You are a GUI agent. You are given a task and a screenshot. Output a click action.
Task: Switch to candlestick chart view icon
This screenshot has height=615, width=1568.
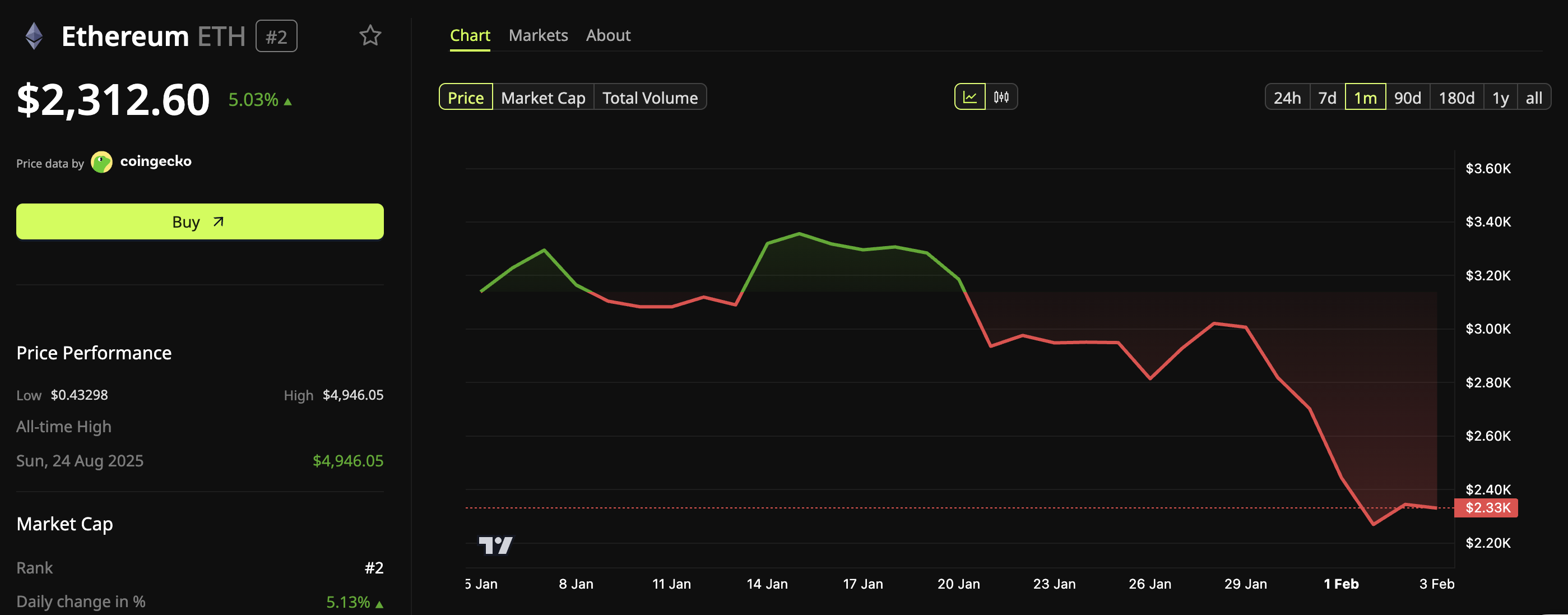click(1001, 97)
